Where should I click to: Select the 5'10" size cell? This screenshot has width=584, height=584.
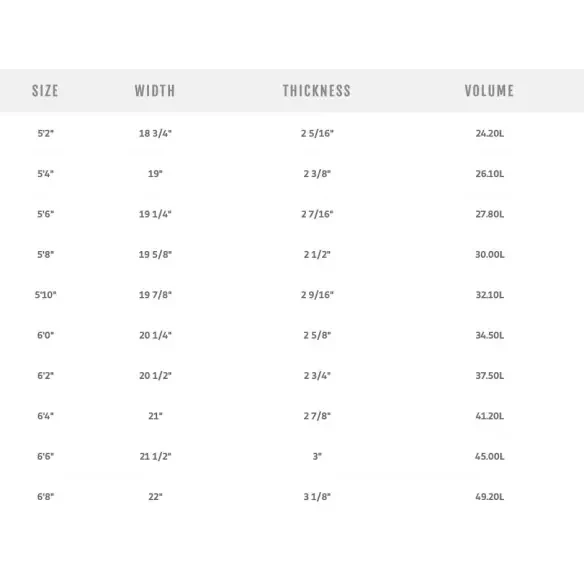[x=45, y=295]
